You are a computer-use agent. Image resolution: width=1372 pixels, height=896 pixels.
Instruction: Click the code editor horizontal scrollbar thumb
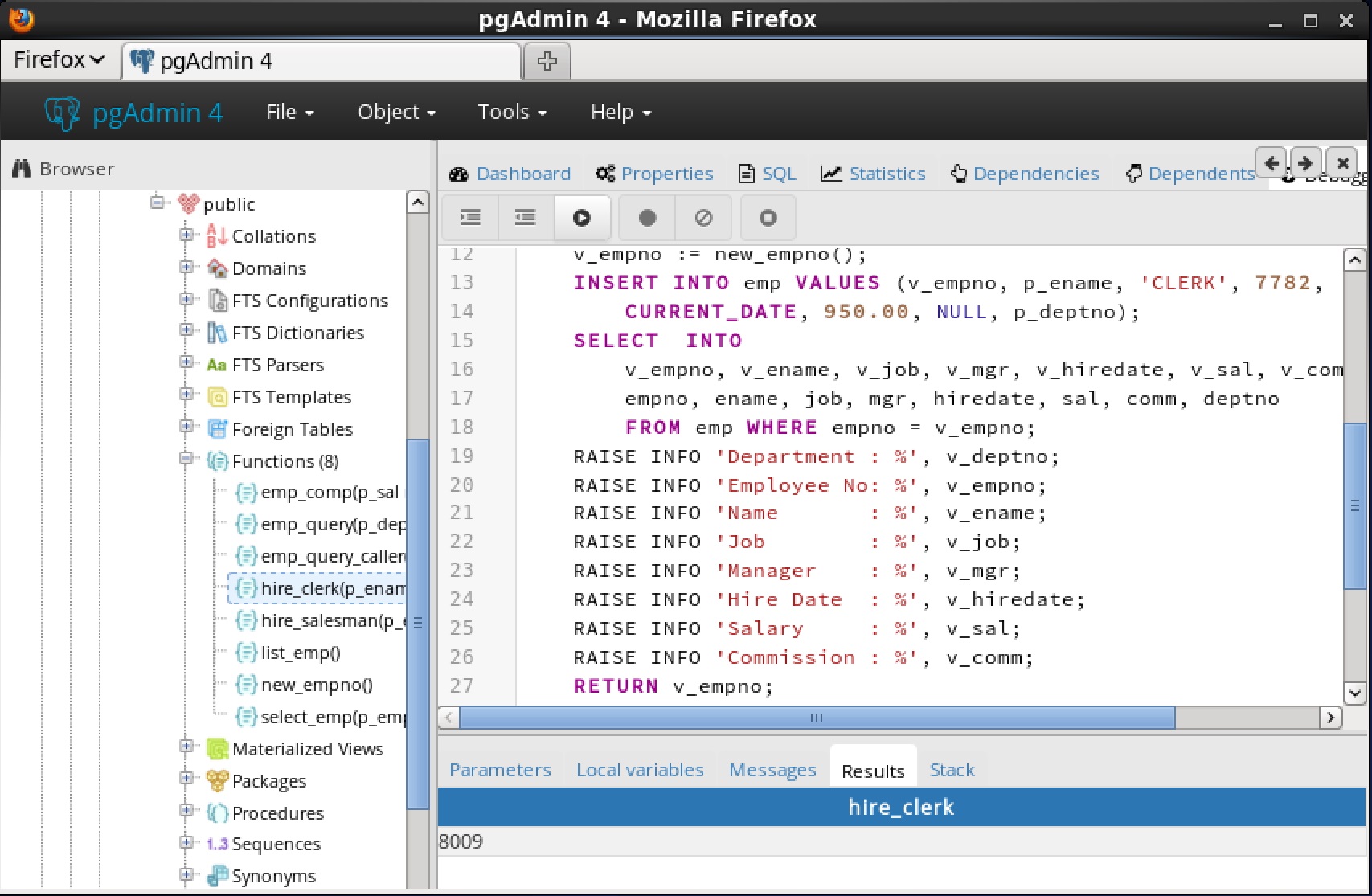pyautogui.click(x=816, y=718)
